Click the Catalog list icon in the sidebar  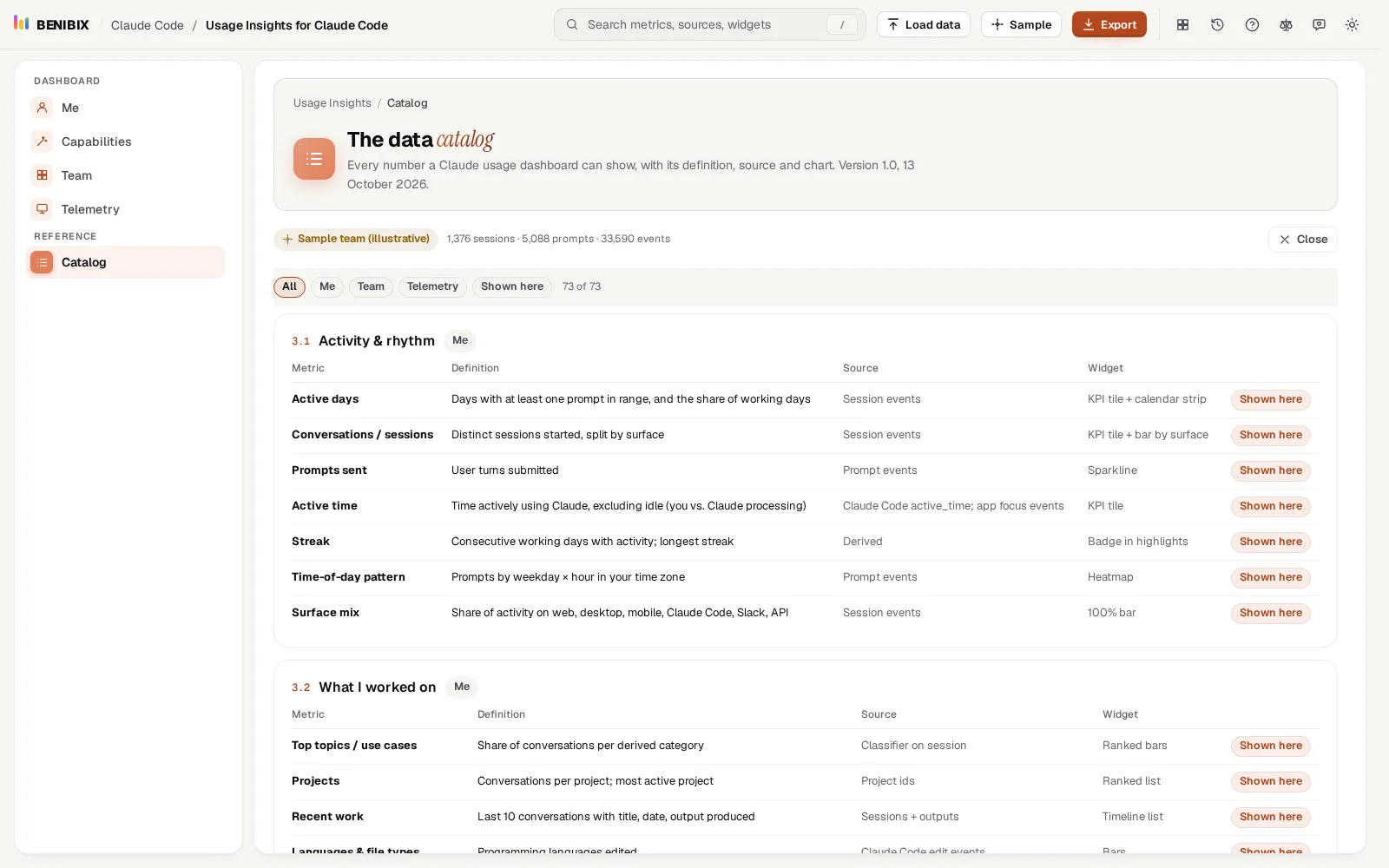click(x=42, y=262)
